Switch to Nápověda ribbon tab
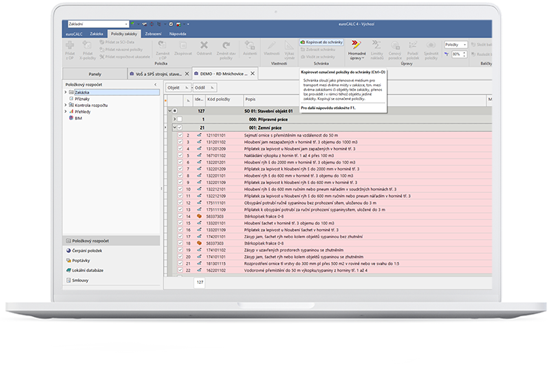This screenshot has width=550, height=382. pos(177,34)
